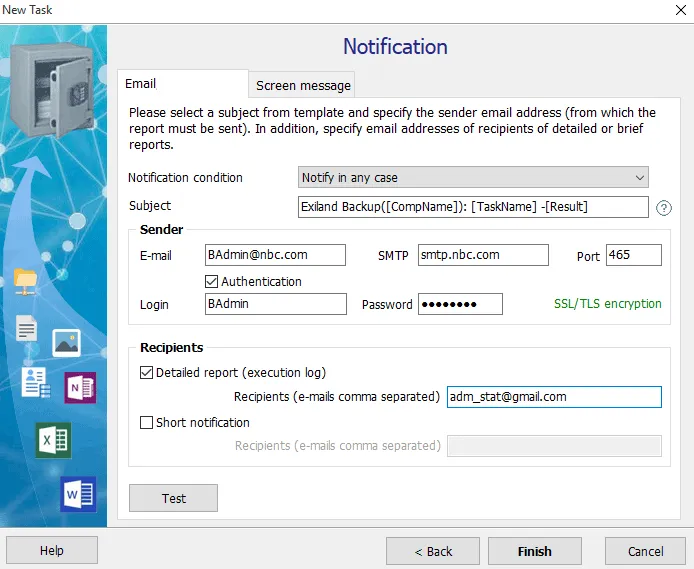
Task: Click the Test button
Action: click(x=174, y=498)
